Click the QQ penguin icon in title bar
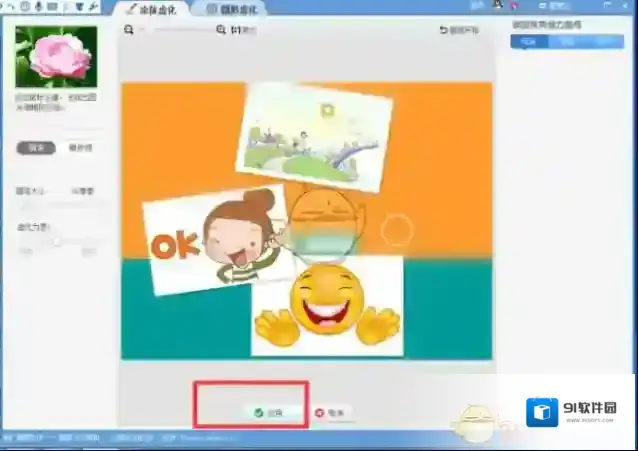Viewport: 638px width, 451px height. tap(498, 6)
